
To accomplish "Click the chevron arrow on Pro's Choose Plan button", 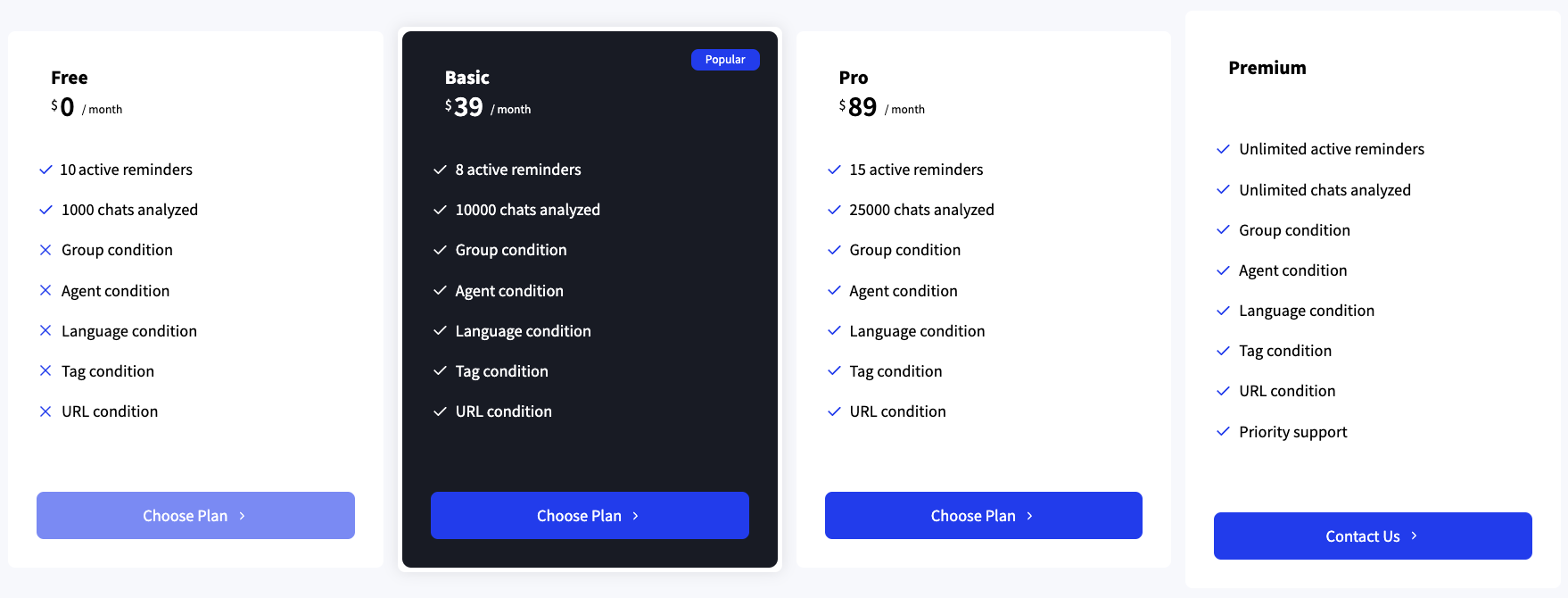I will (x=1029, y=516).
